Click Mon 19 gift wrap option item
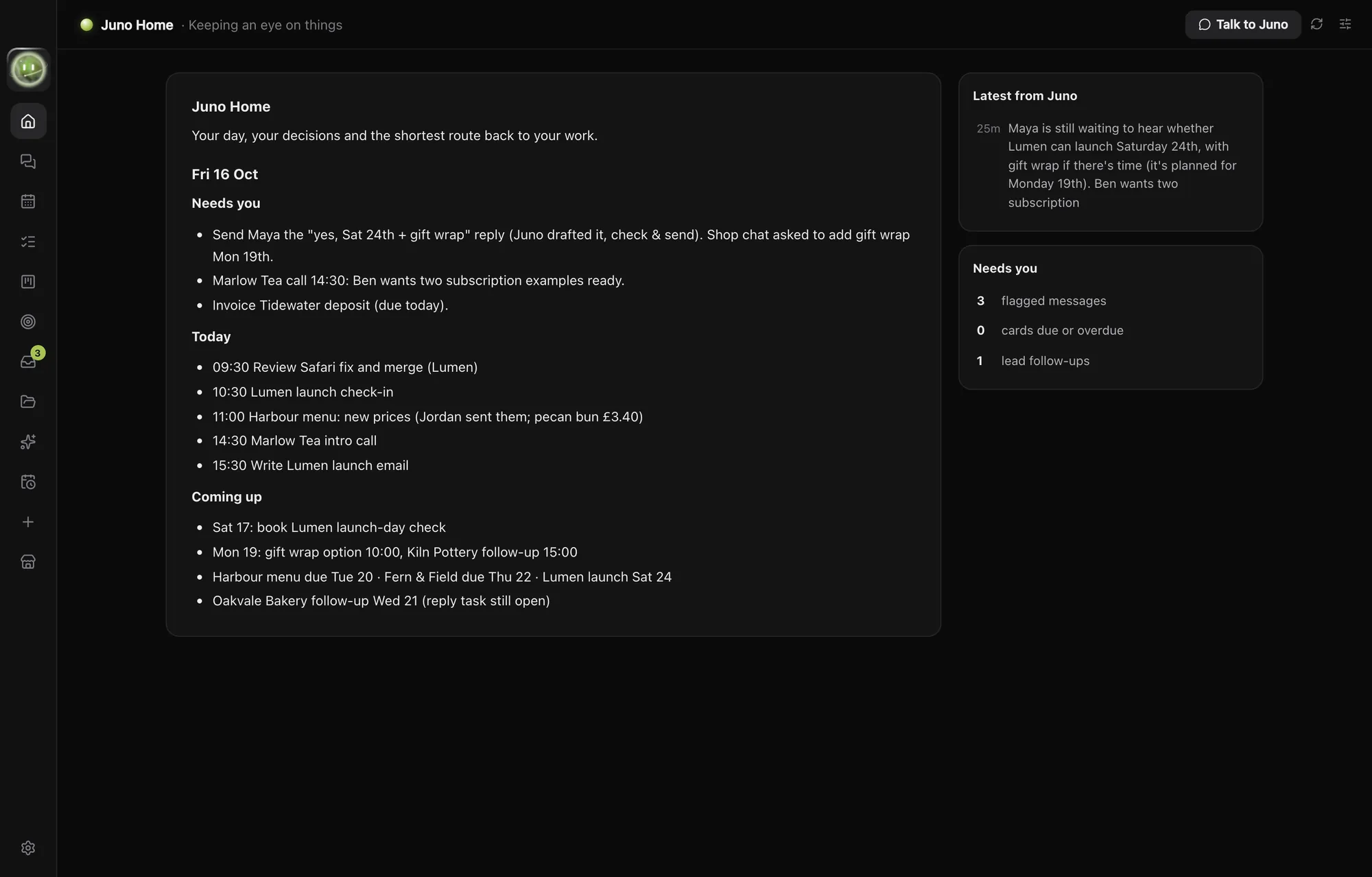Image resolution: width=1372 pixels, height=877 pixels. pos(394,552)
